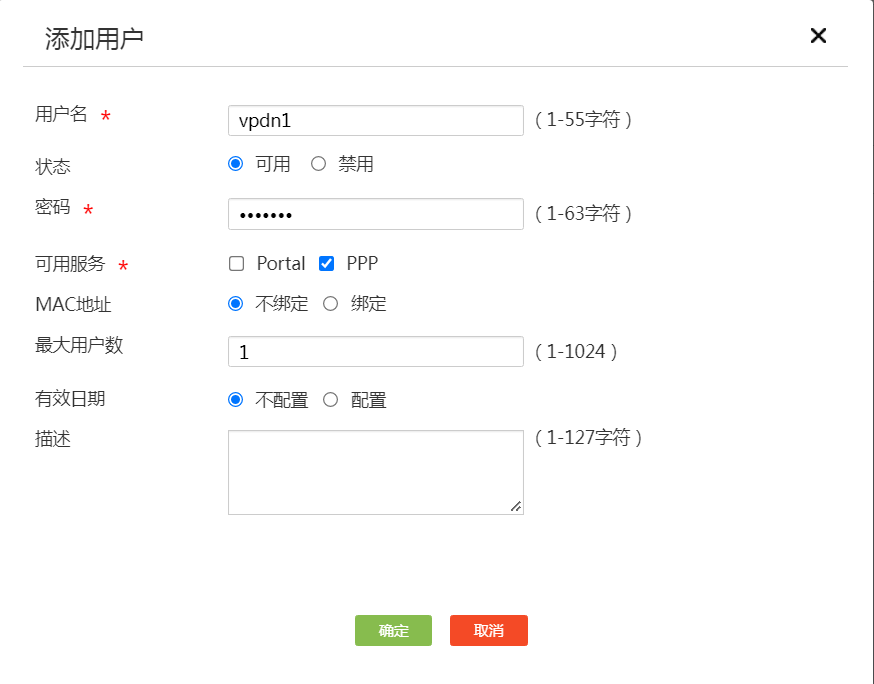Click the 添加用户 dialog title
The image size is (874, 684).
[x=94, y=39]
